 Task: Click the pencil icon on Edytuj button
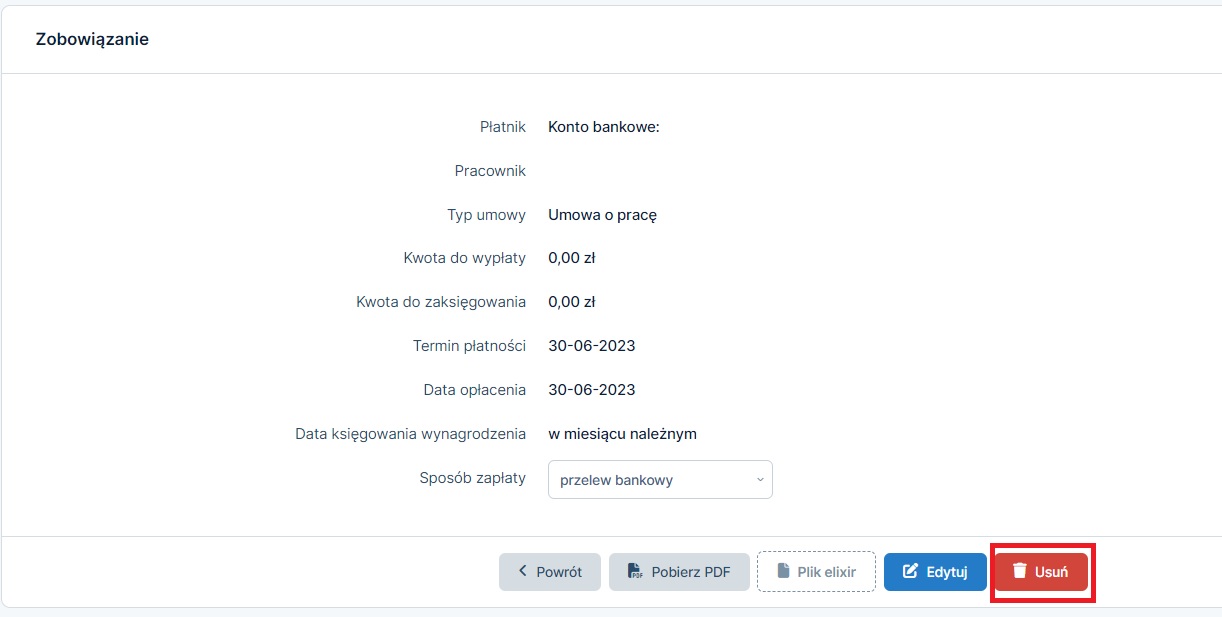[x=910, y=572]
